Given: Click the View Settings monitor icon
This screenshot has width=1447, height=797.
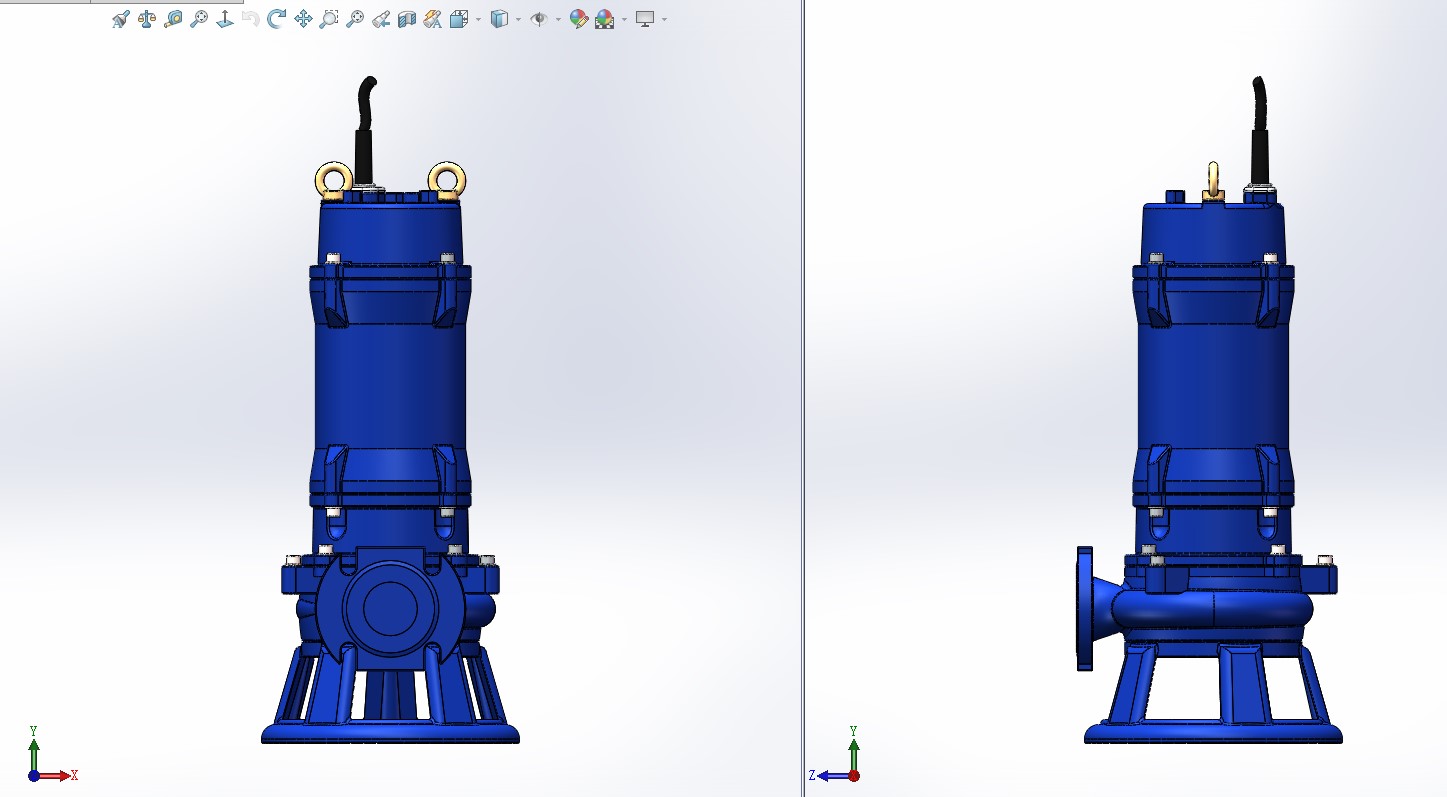Looking at the screenshot, I should pyautogui.click(x=645, y=19).
